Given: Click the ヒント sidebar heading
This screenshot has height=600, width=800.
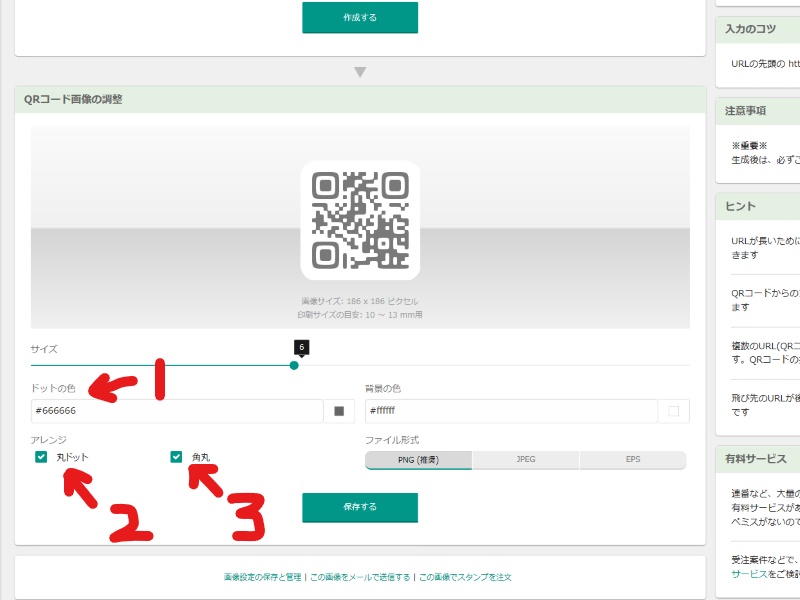Looking at the screenshot, I should tap(740, 207).
